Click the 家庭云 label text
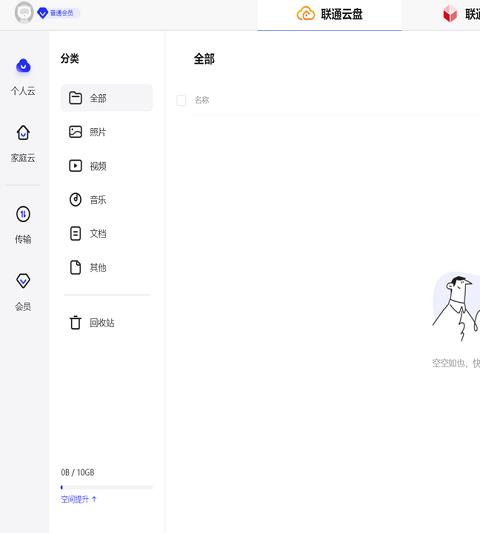 click(23, 158)
